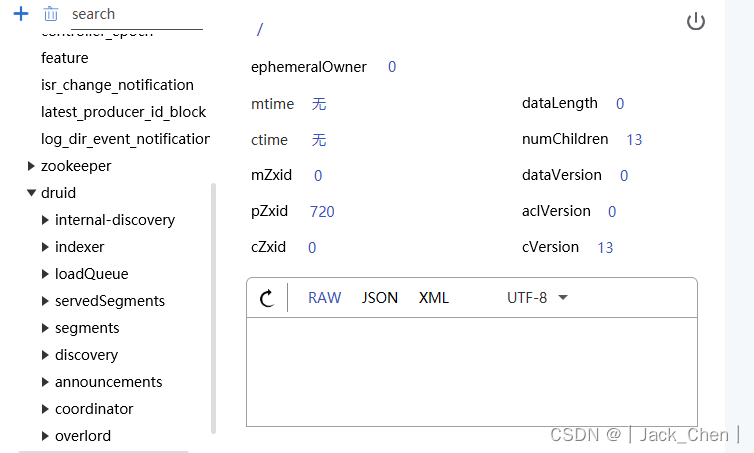Expand the internal-discovery node
Viewport: 754px width, 453px height.
(x=45, y=220)
